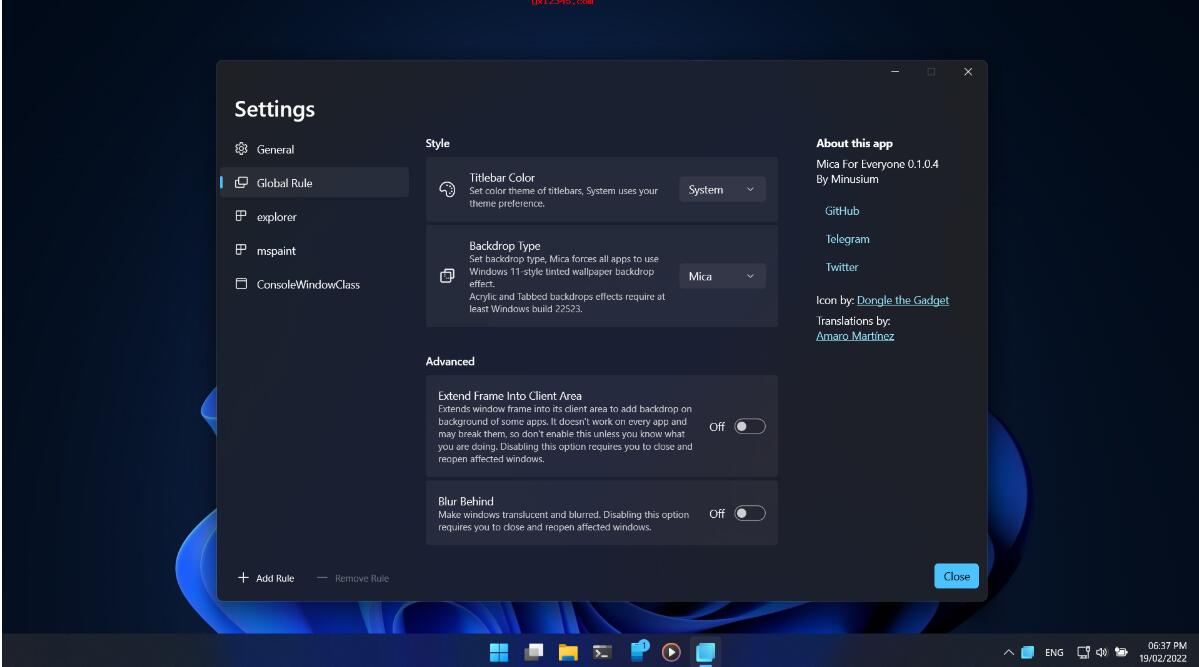Screen dimensions: 1199x667
Task: Open the taskbar app with notification badge
Action: (638, 651)
